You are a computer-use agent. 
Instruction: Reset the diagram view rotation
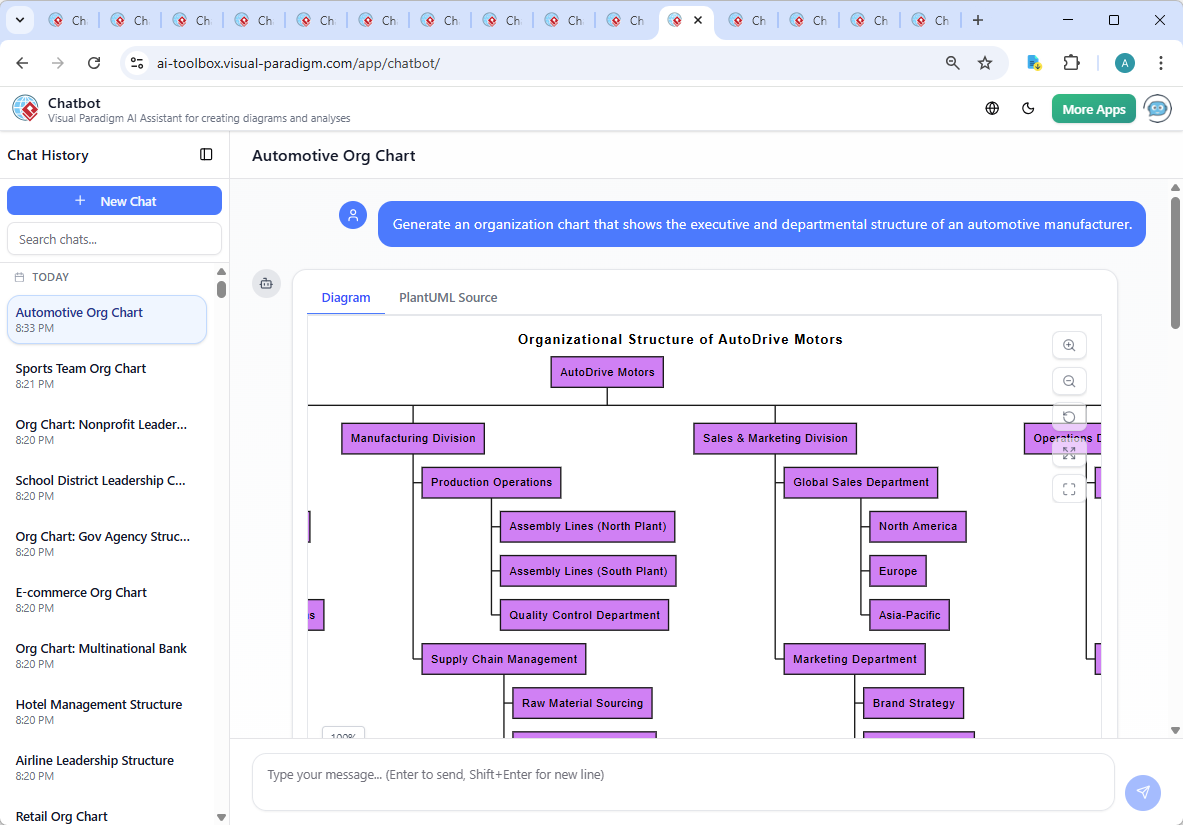[1069, 417]
